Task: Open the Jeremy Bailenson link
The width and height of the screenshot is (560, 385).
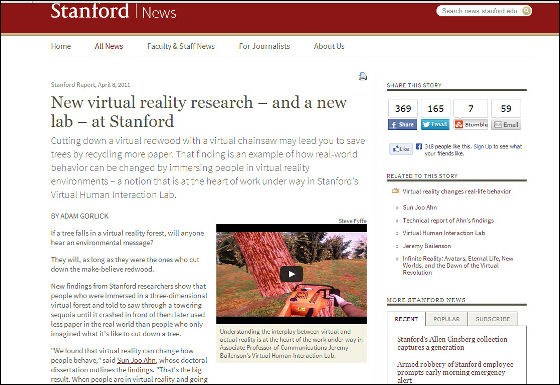Action: click(427, 246)
